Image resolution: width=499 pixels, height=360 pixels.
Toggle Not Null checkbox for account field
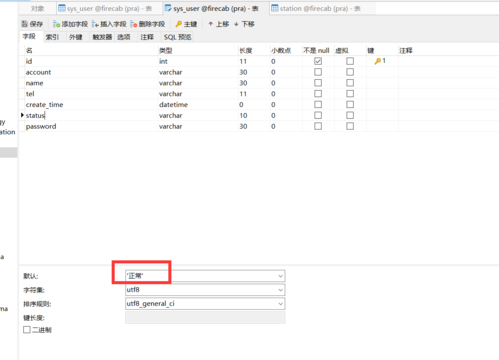pos(318,72)
